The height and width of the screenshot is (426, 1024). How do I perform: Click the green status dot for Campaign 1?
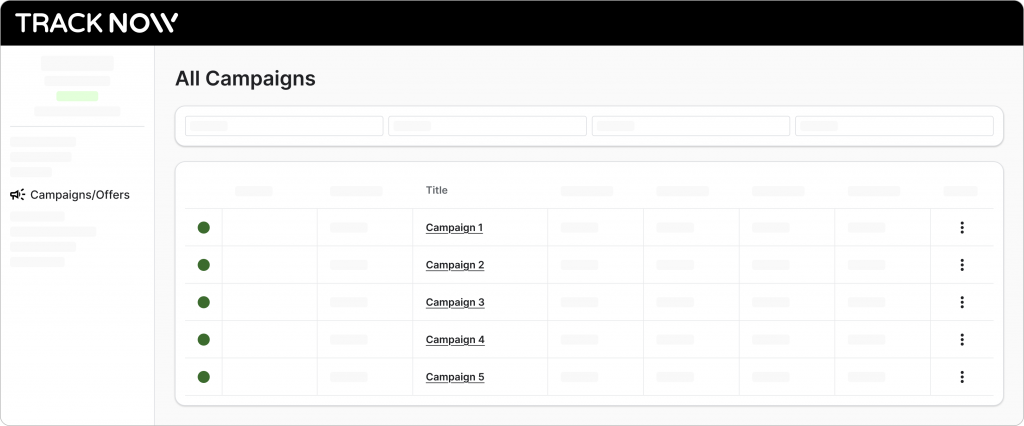pyautogui.click(x=203, y=228)
